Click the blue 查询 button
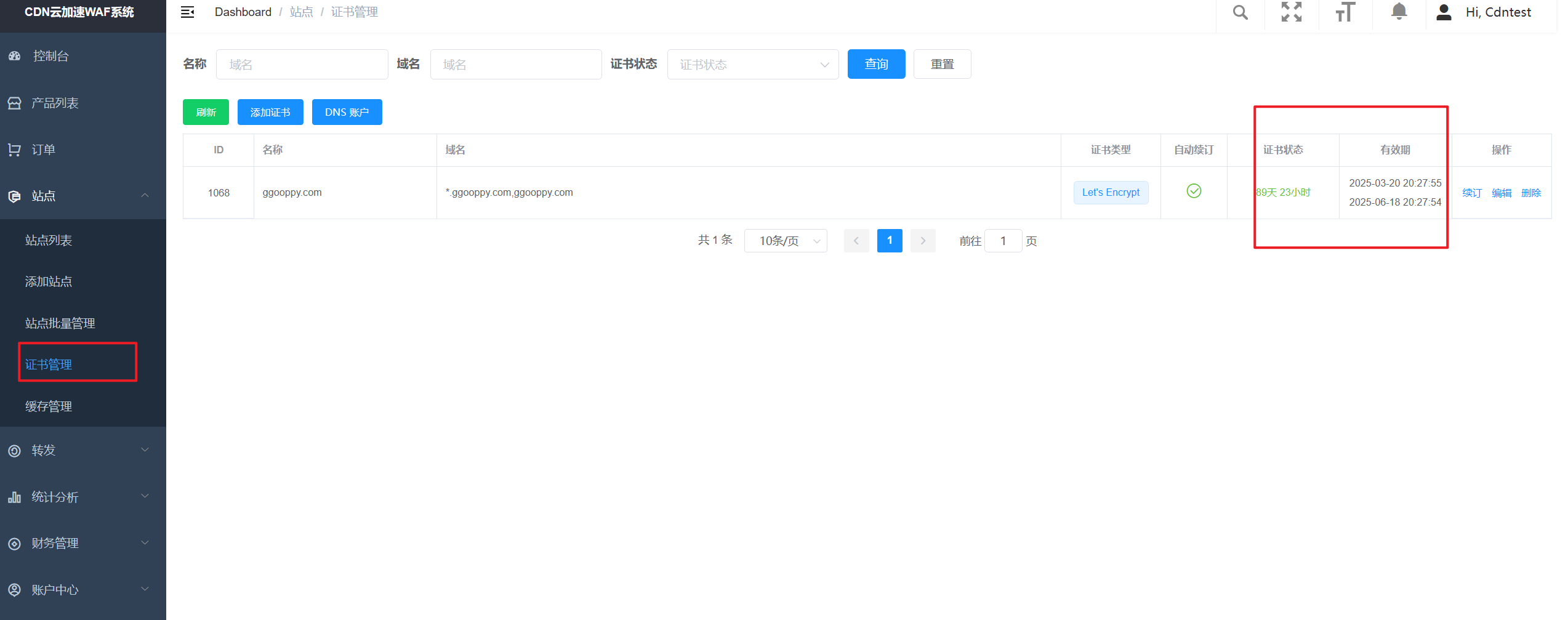1568x620 pixels. tap(875, 64)
